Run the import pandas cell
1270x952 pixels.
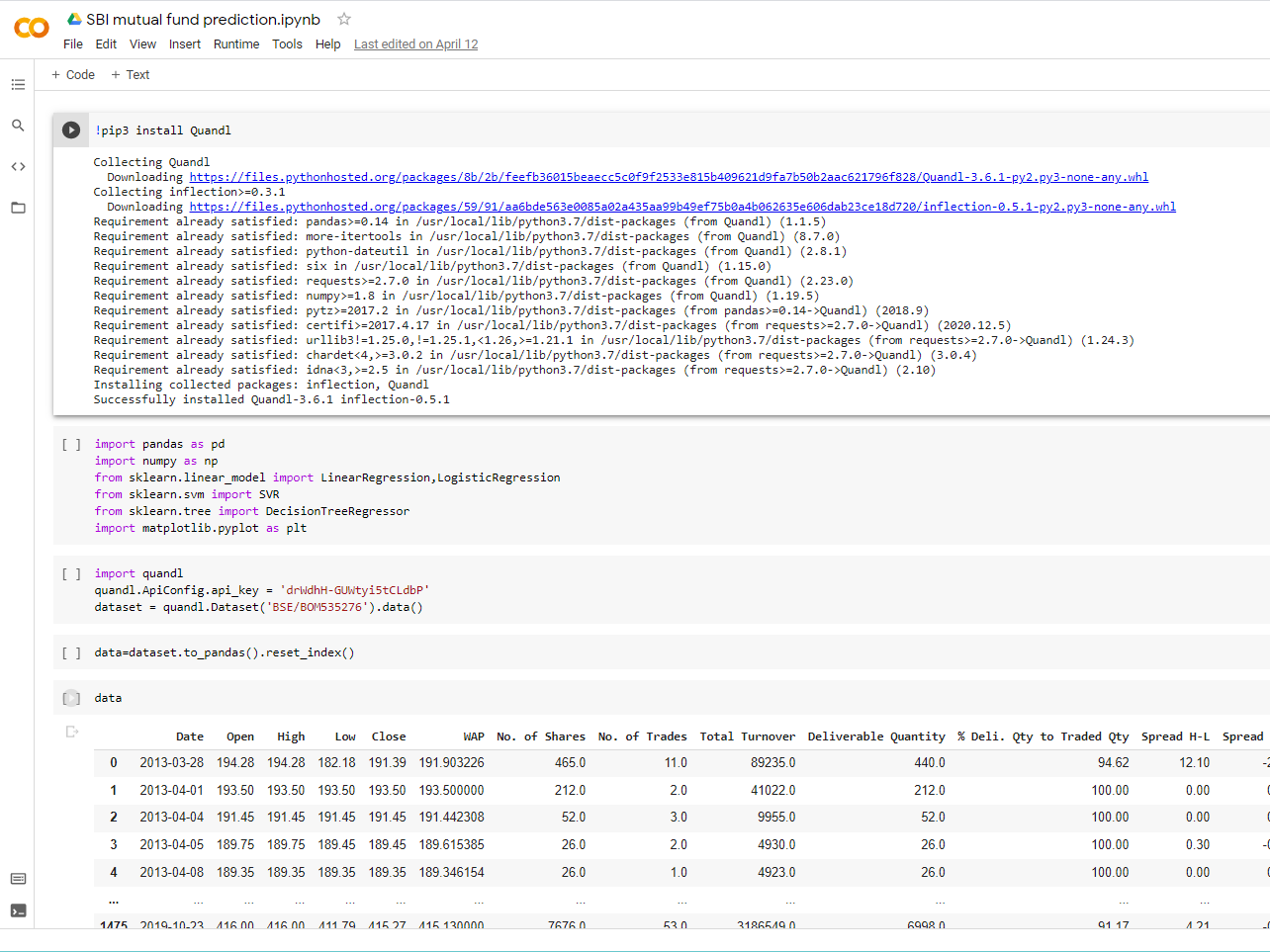pos(71,444)
